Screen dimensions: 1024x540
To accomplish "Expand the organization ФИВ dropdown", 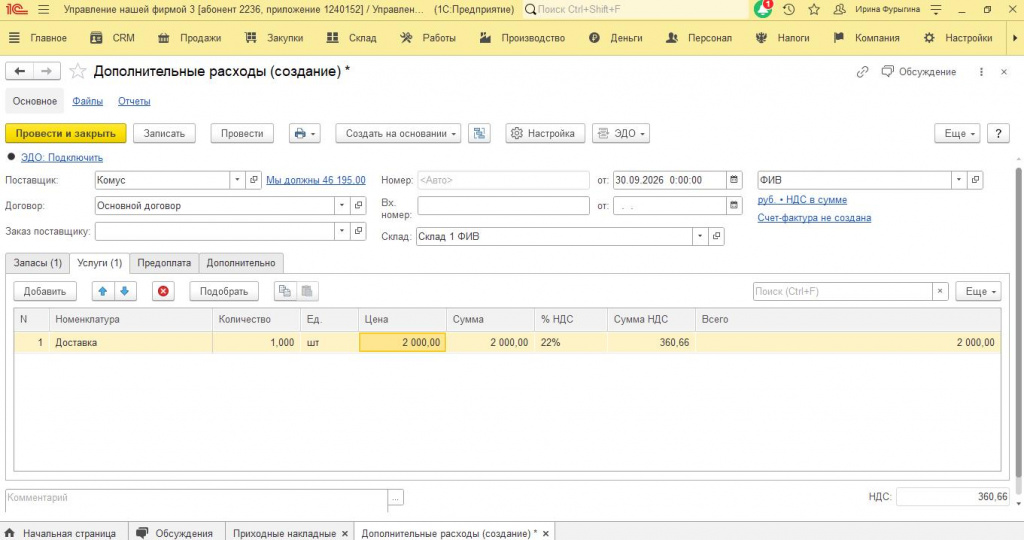I will 959,180.
